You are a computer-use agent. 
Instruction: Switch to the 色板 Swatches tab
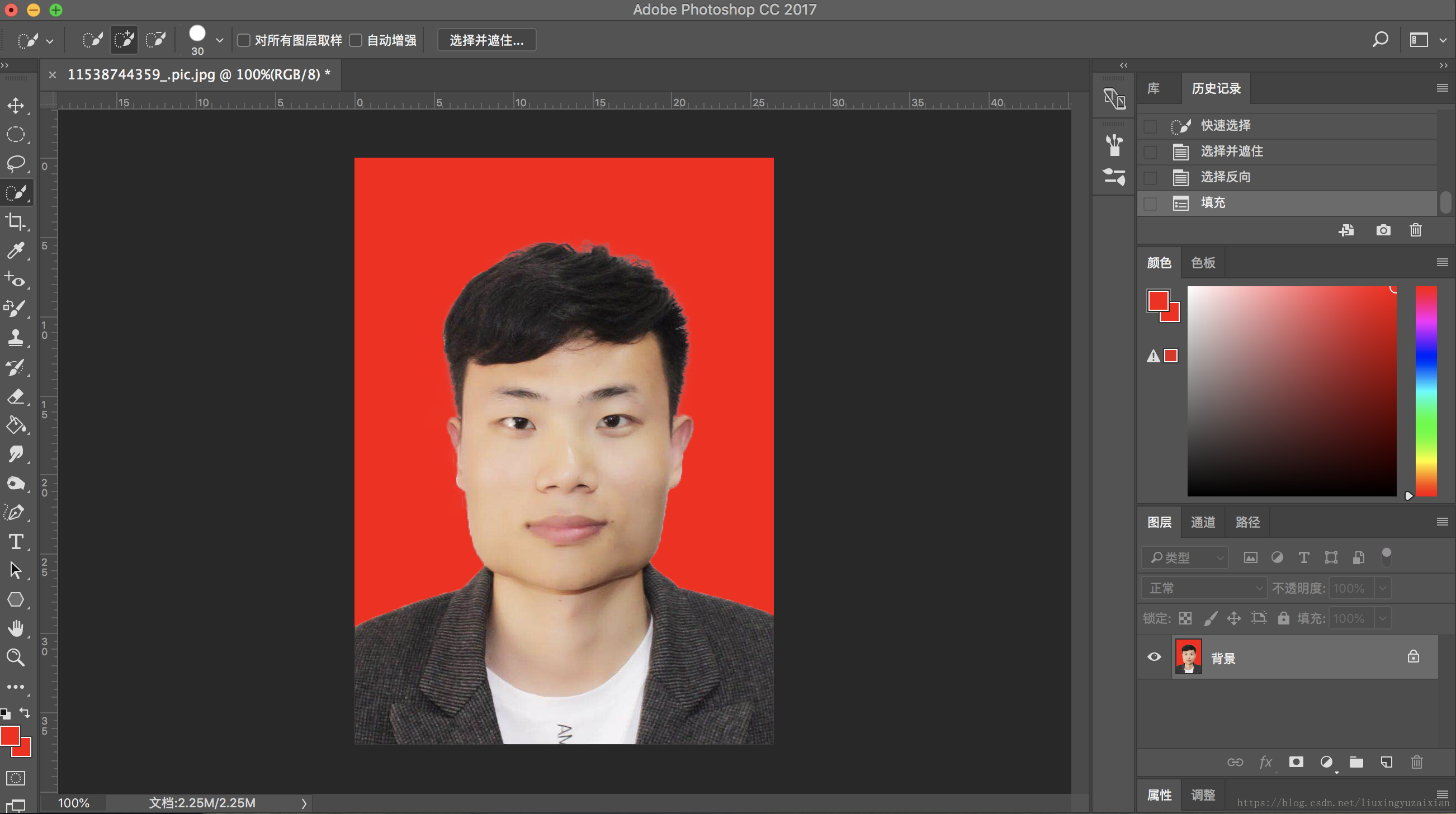coord(1203,263)
